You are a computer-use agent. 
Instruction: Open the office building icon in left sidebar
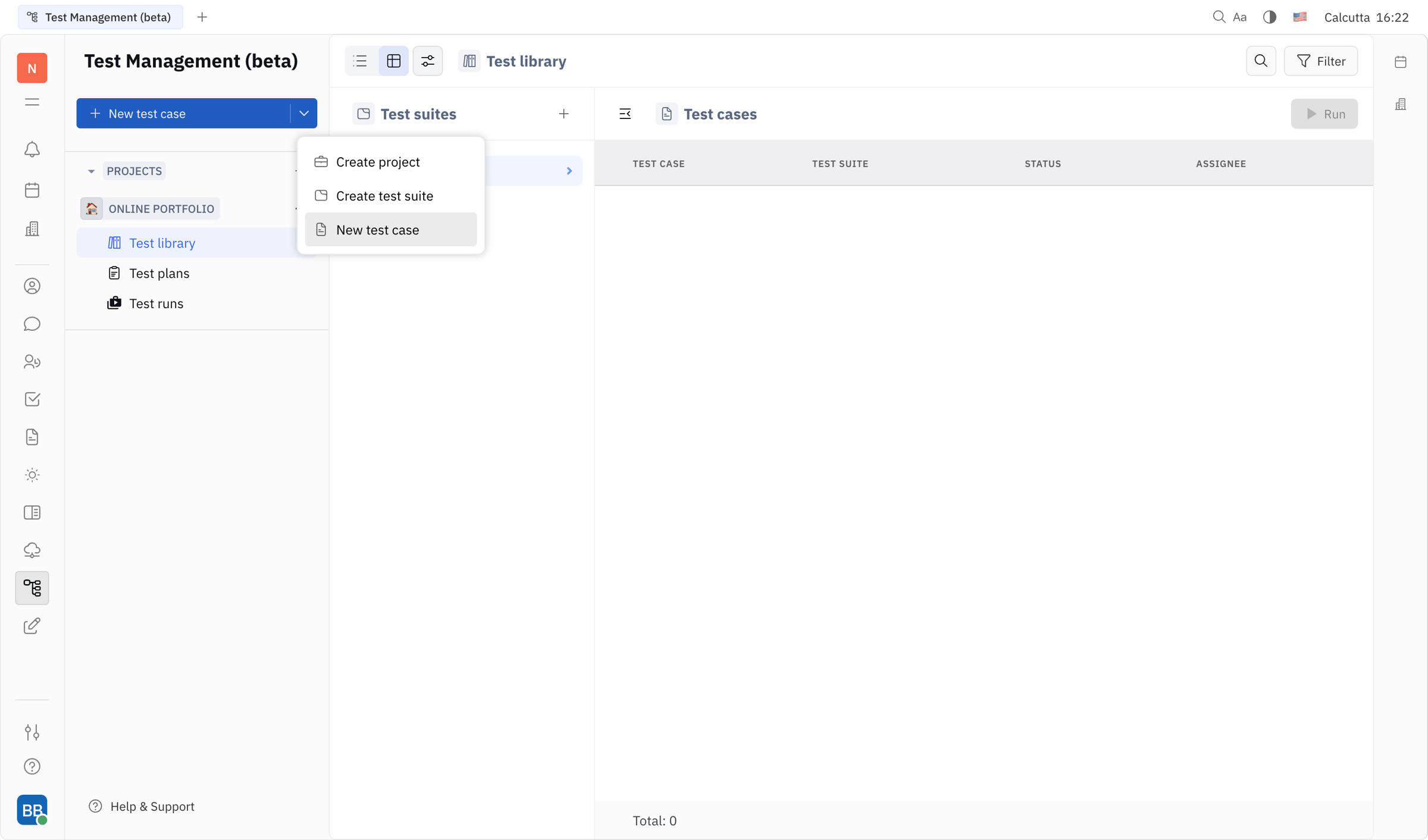32,229
